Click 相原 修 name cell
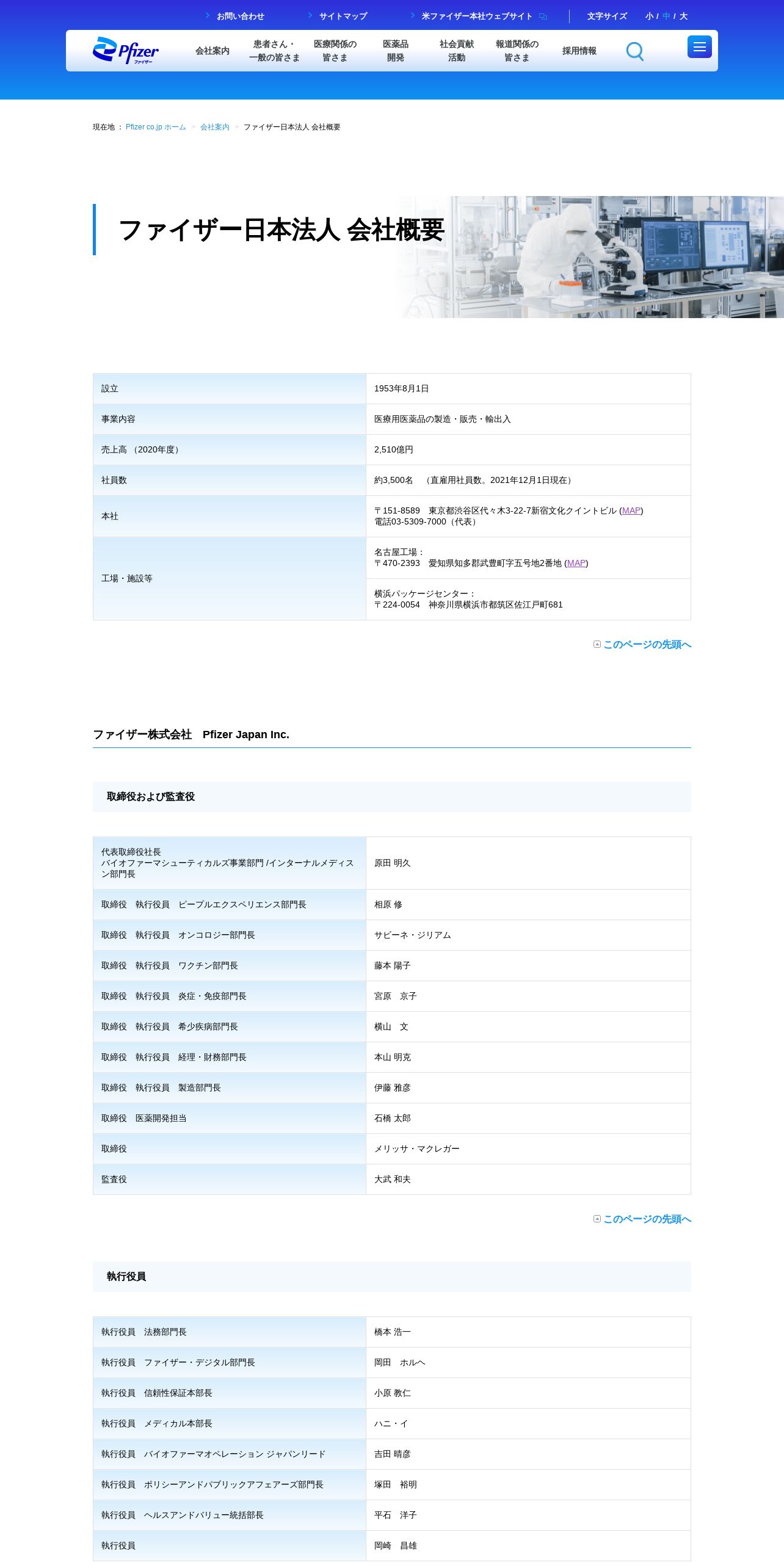784x1568 pixels. (x=528, y=904)
